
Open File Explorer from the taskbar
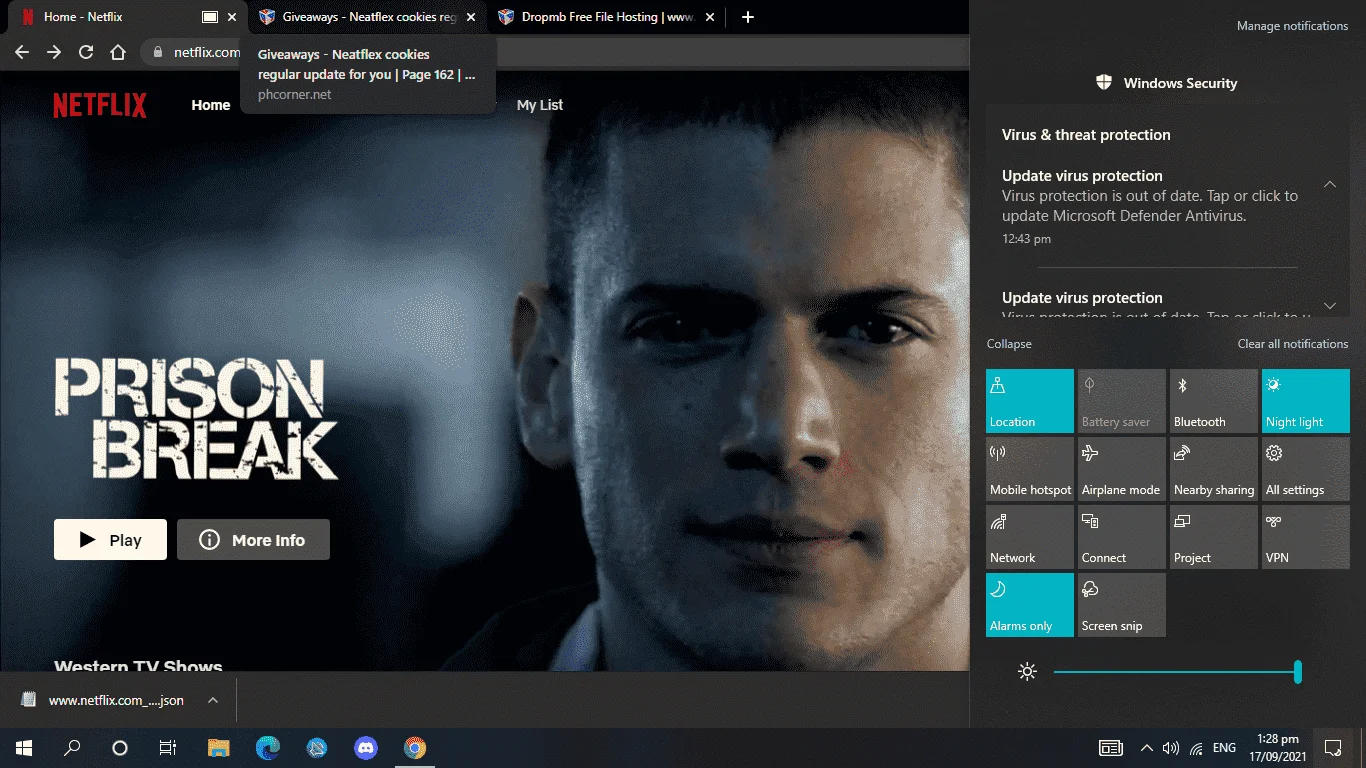[x=219, y=748]
